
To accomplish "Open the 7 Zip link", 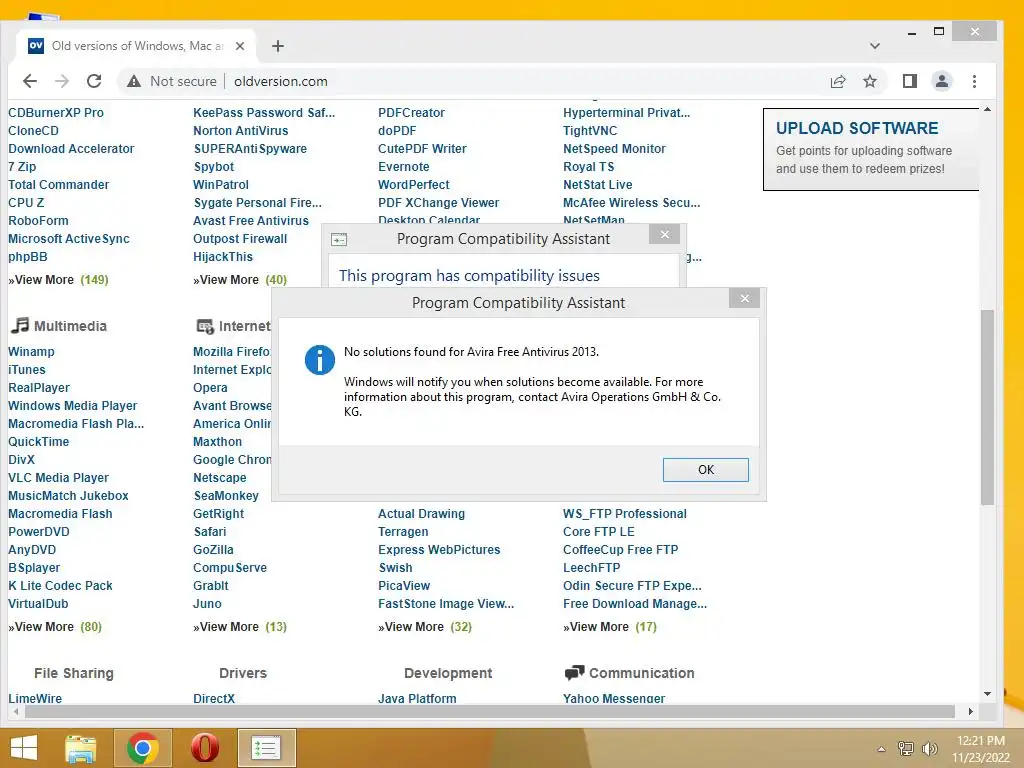I will click(x=22, y=167).
